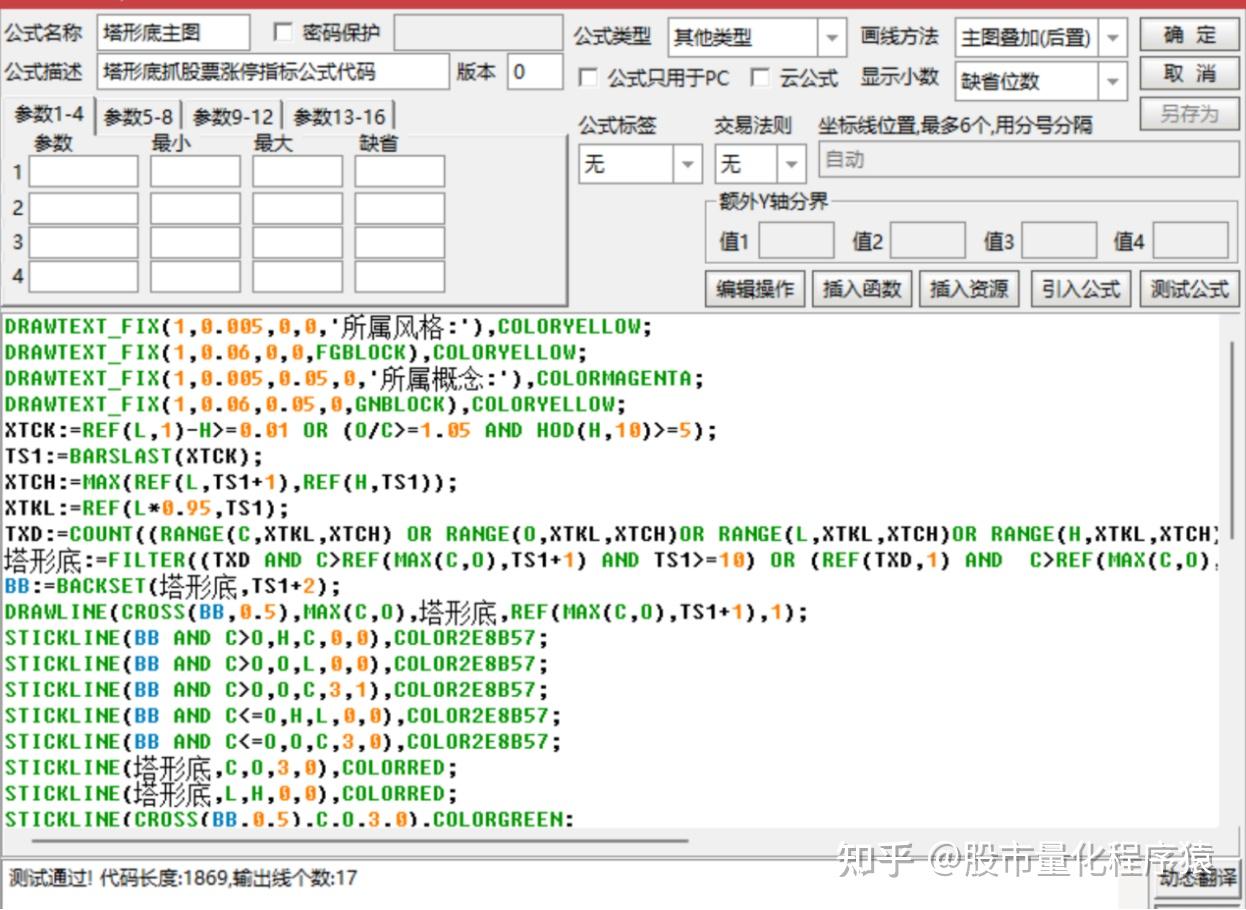The height and width of the screenshot is (910, 1246).
Task: Click the DRAWTEXT_FIX line containing GNBLOCK
Action: [316, 404]
